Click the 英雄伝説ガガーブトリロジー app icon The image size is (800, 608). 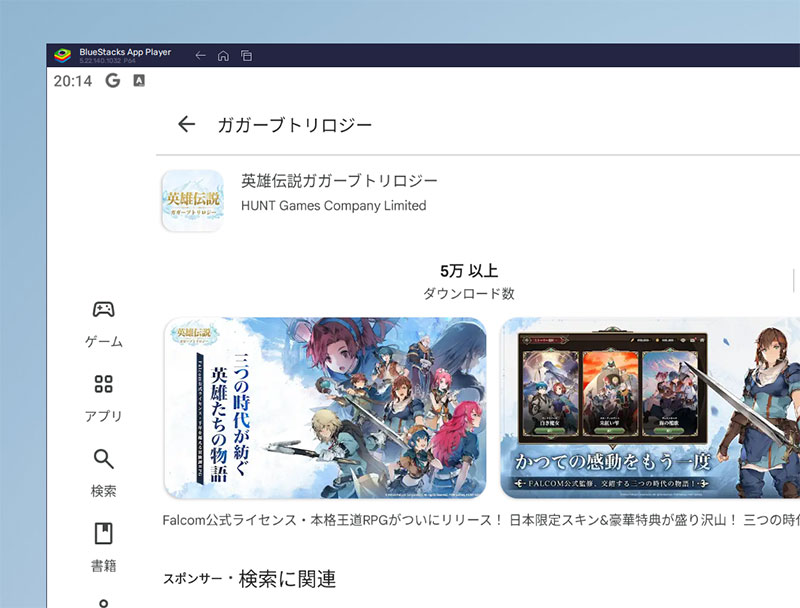192,200
